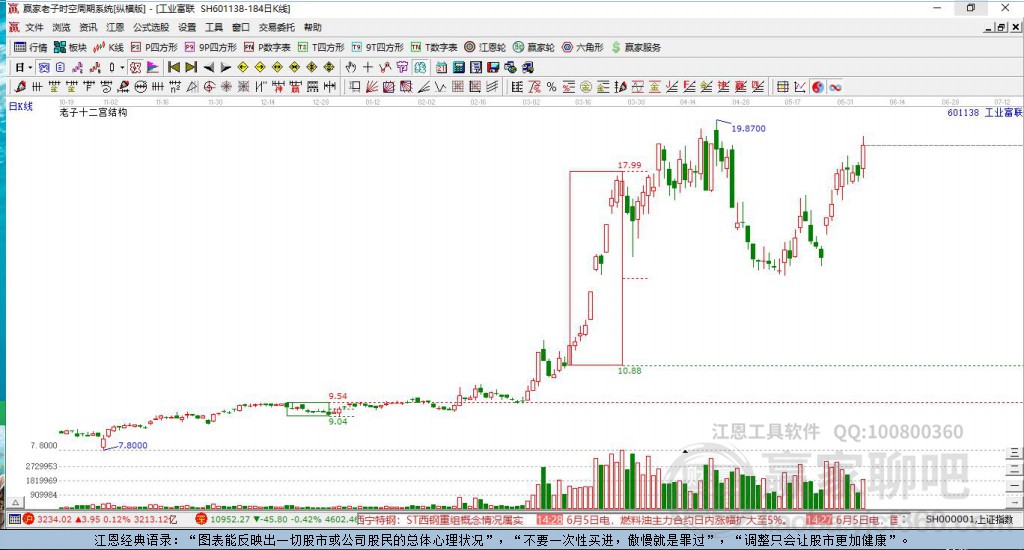This screenshot has width=1024, height=550.
Task: Select the crosshair cursor tool
Action: (368, 67)
